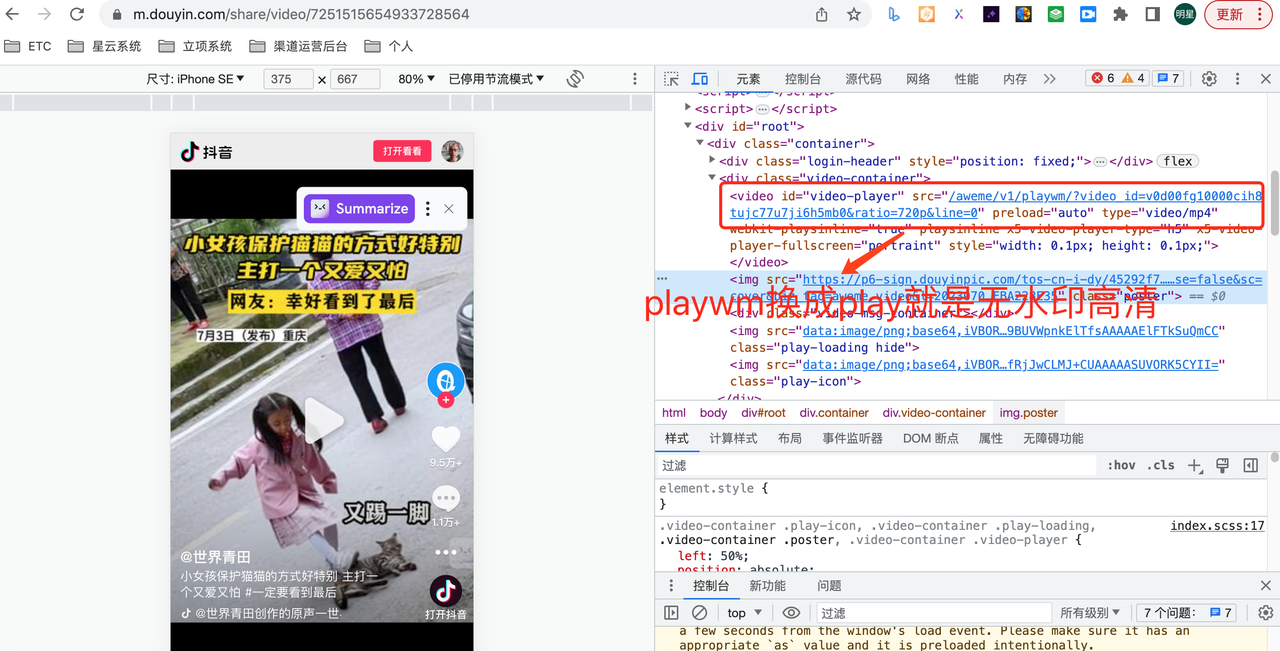The image size is (1280, 651).
Task: Reload the page
Action: click(x=77, y=15)
